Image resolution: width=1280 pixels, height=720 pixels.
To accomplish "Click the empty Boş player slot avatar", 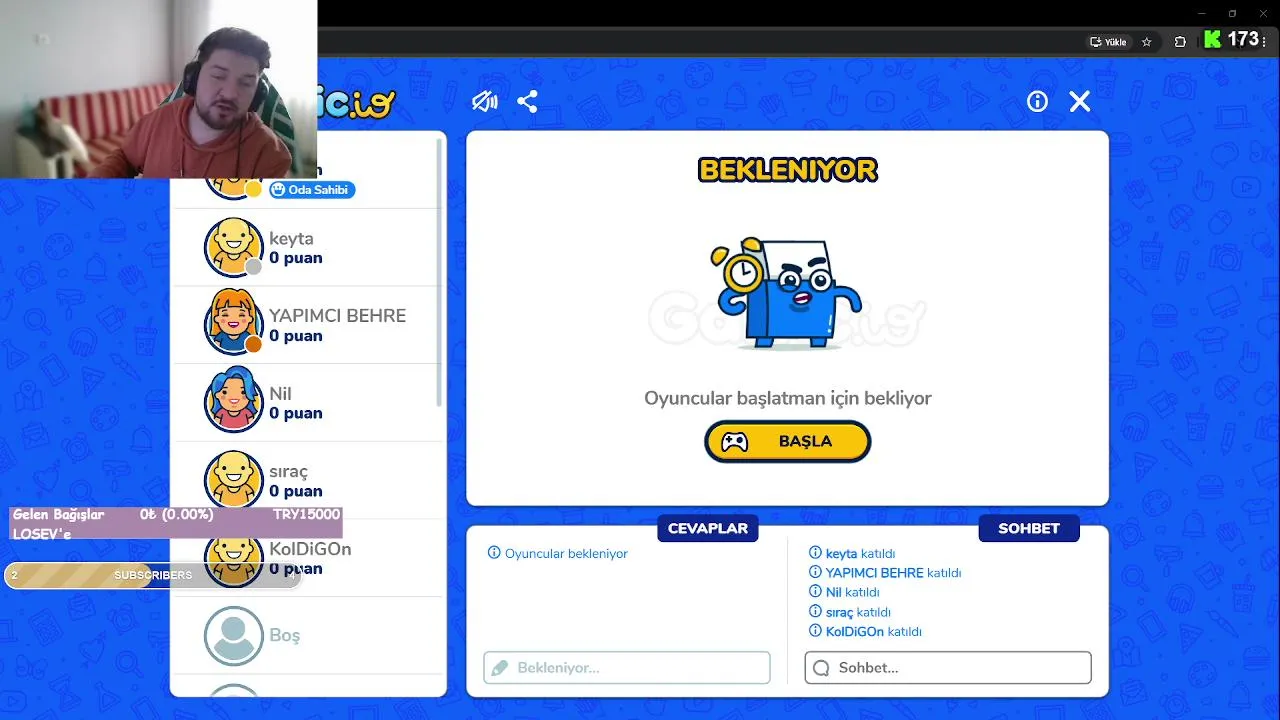I will click(234, 636).
